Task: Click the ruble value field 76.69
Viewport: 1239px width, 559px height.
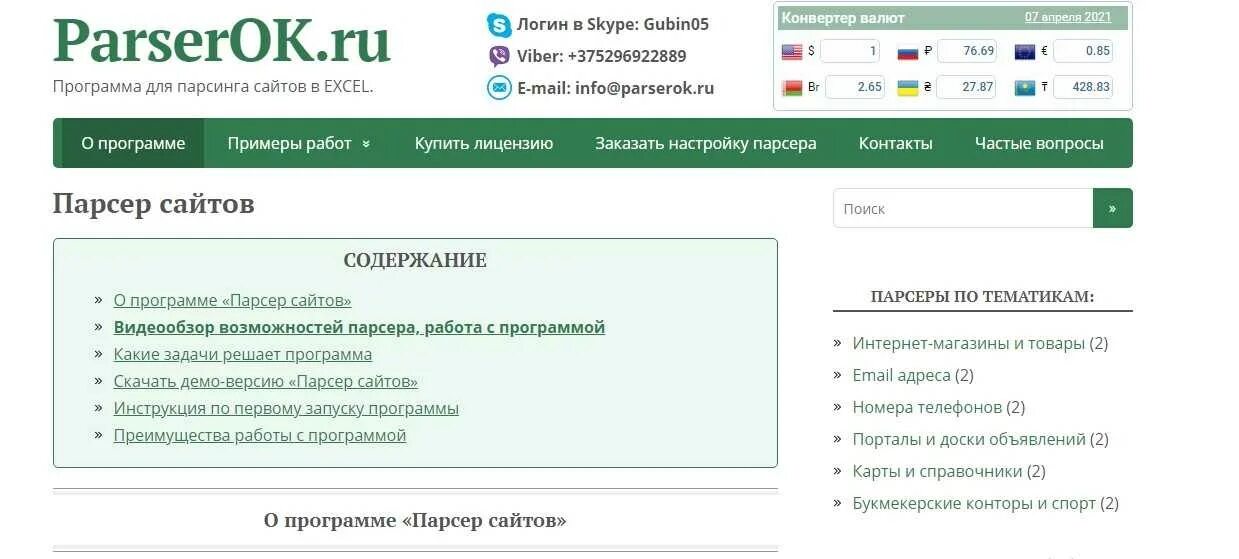Action: click(x=967, y=51)
